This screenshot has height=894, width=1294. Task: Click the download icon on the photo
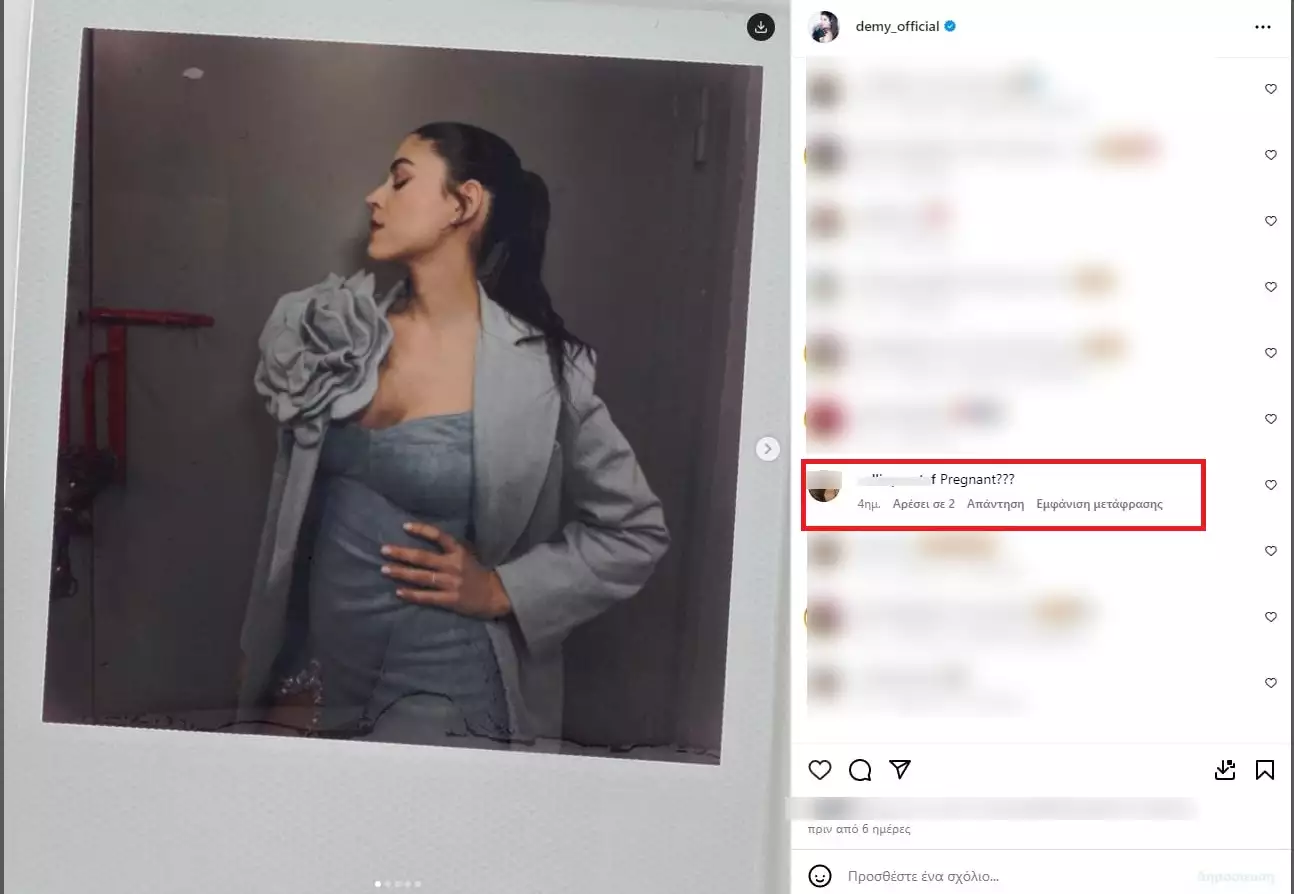pyautogui.click(x=761, y=27)
